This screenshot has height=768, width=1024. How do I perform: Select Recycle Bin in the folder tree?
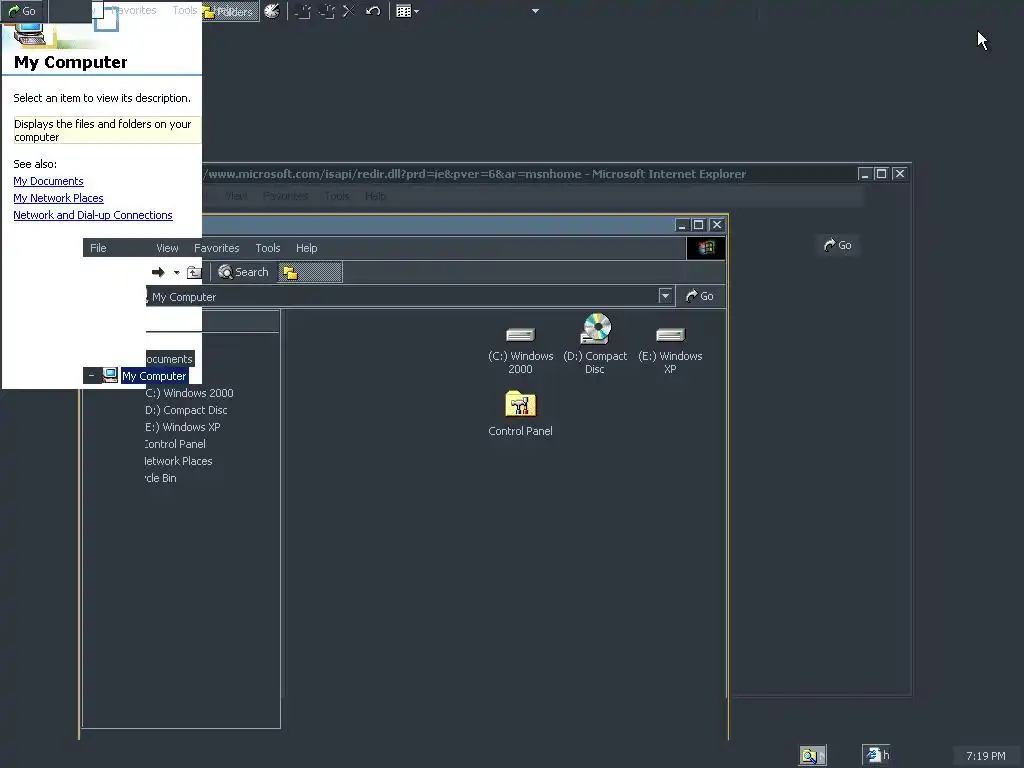pyautogui.click(x=161, y=478)
